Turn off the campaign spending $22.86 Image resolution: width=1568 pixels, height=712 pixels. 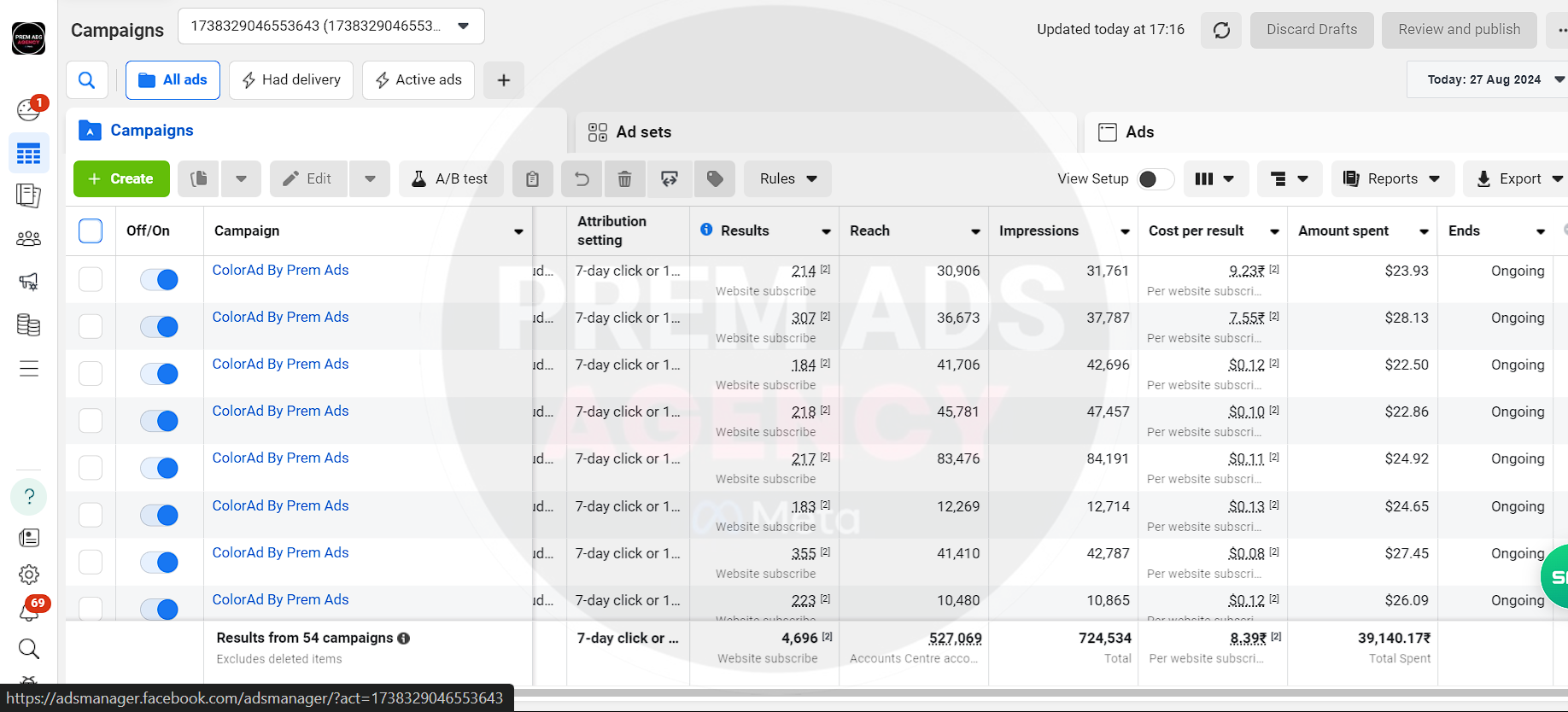[x=159, y=421]
